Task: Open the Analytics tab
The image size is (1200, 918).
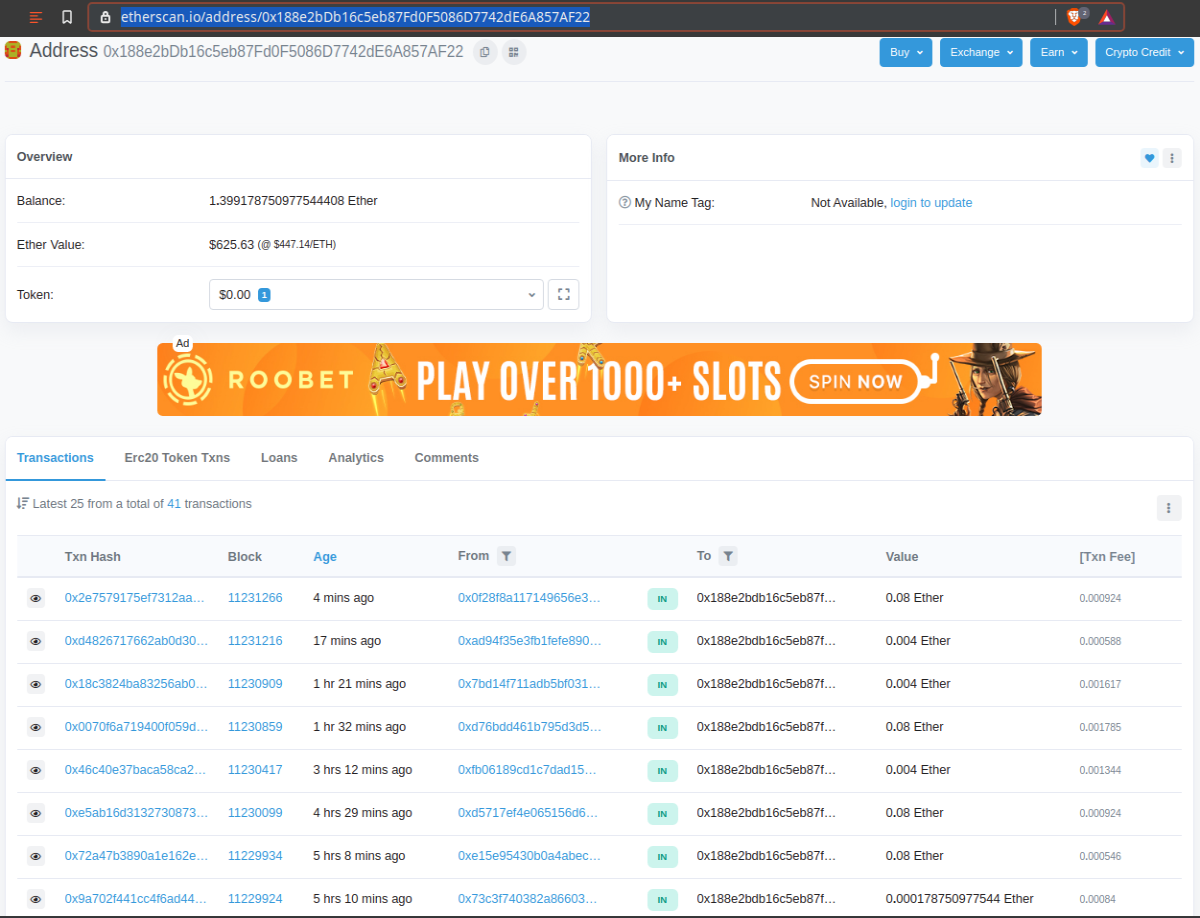Action: (x=356, y=458)
